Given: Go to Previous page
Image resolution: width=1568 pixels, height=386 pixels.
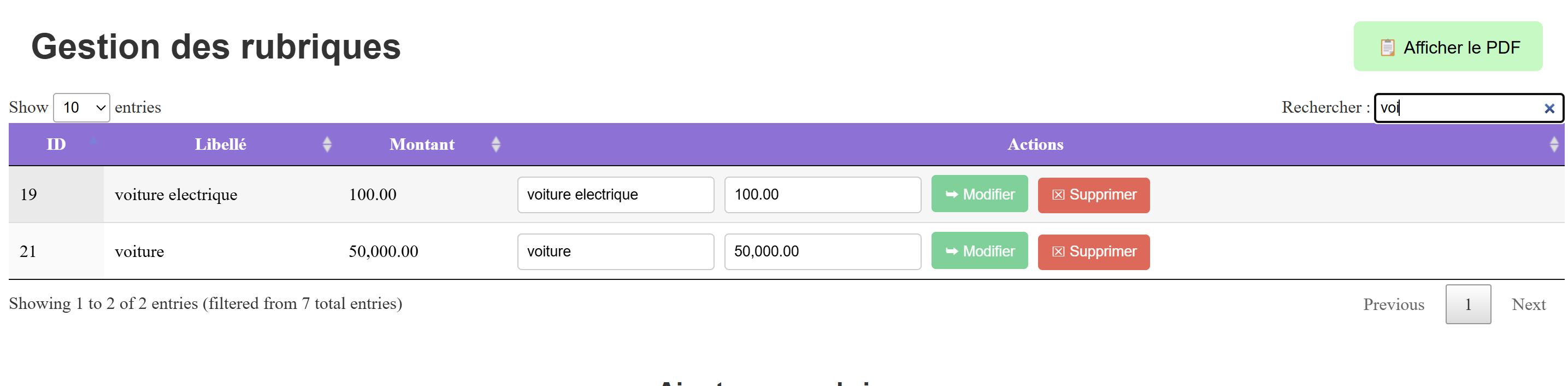Looking at the screenshot, I should pos(1393,304).
